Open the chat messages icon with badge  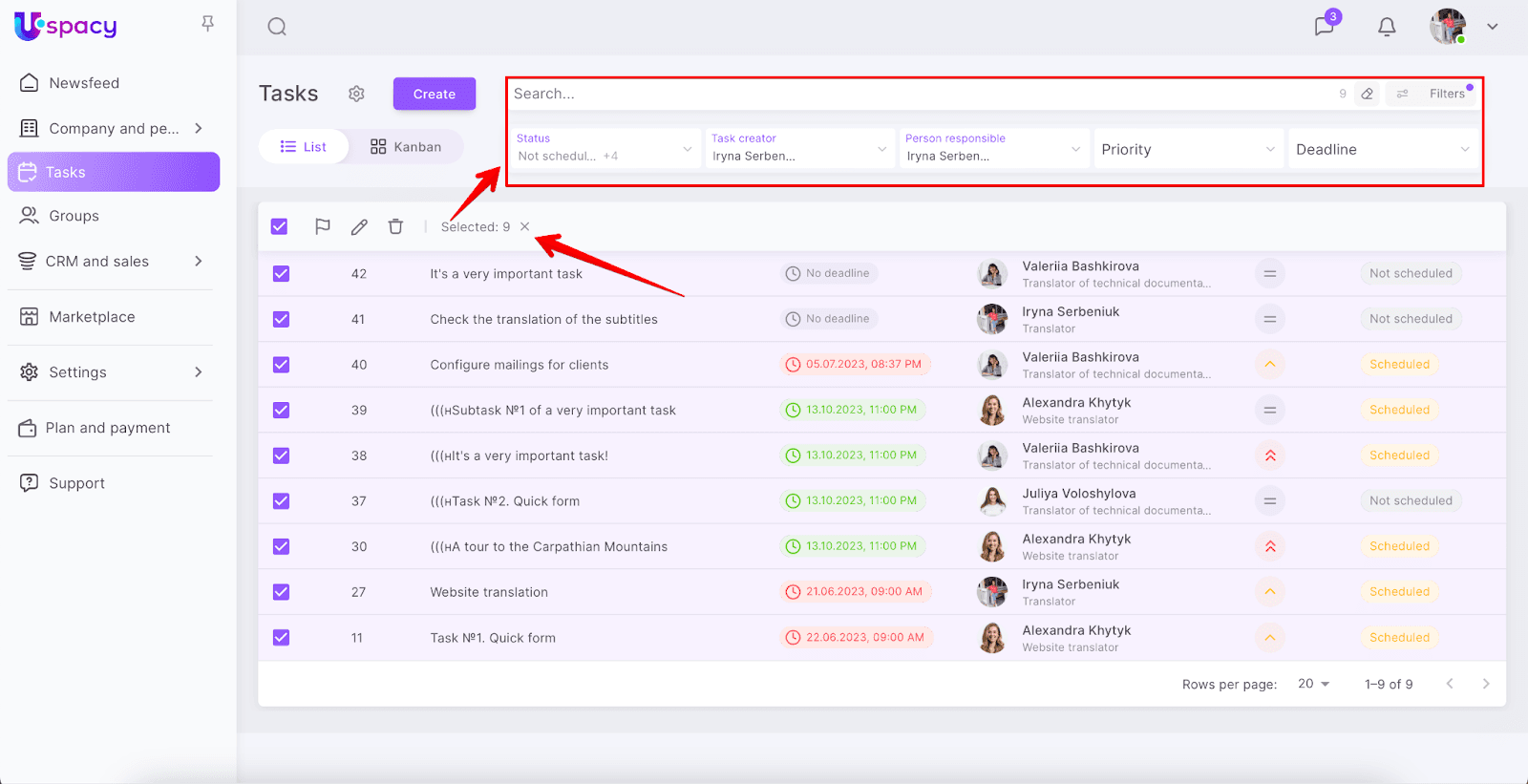click(x=1325, y=26)
